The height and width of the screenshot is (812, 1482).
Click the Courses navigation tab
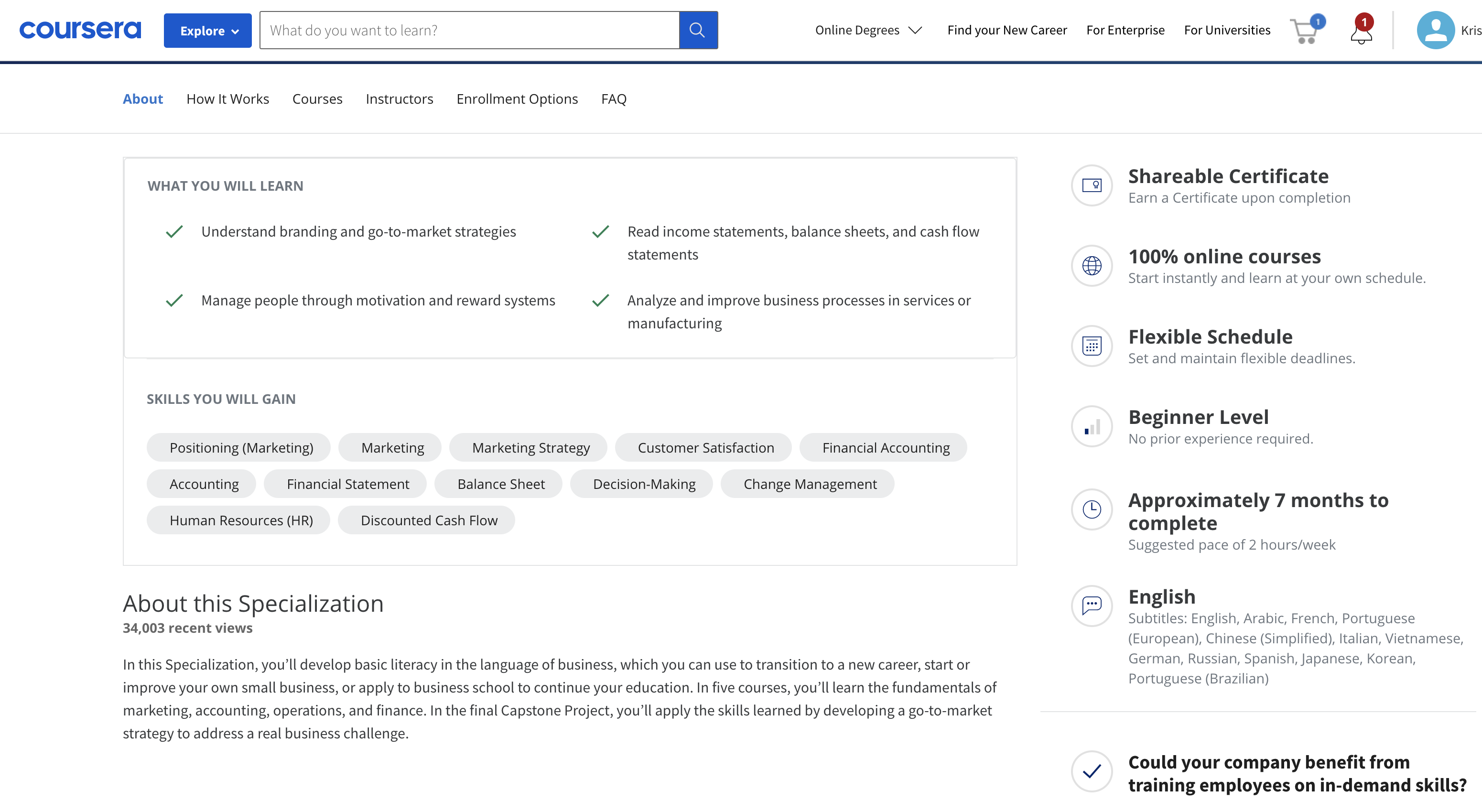(317, 98)
